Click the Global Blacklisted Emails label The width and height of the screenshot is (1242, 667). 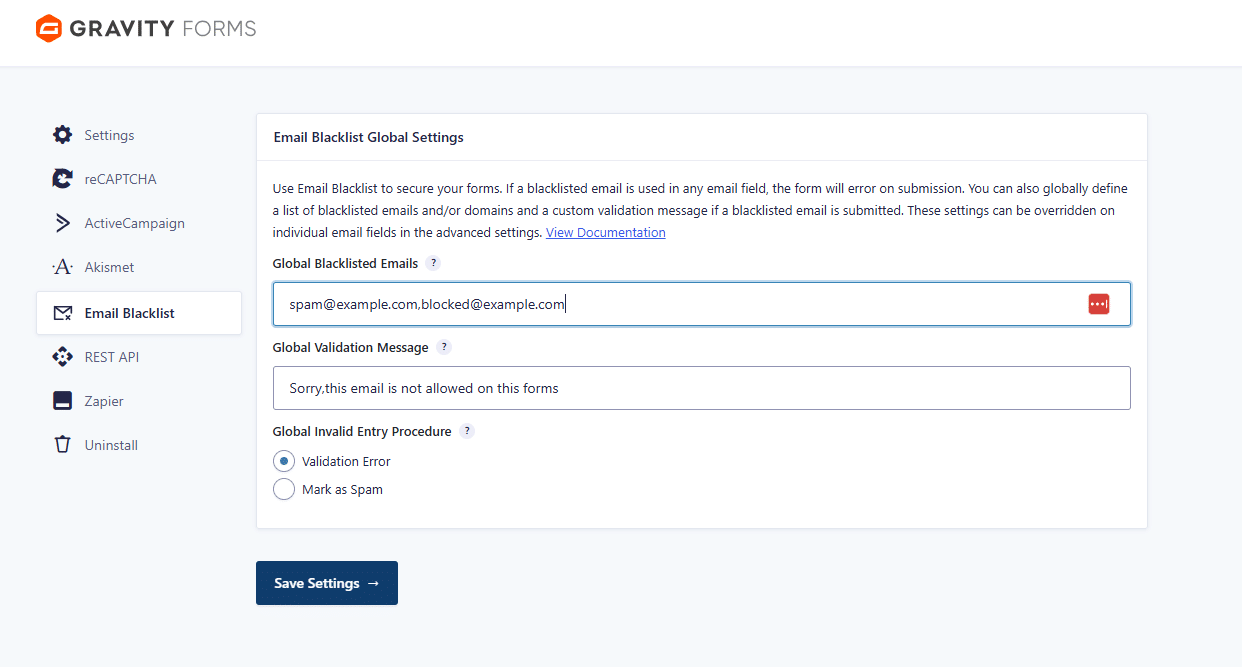[x=345, y=263]
